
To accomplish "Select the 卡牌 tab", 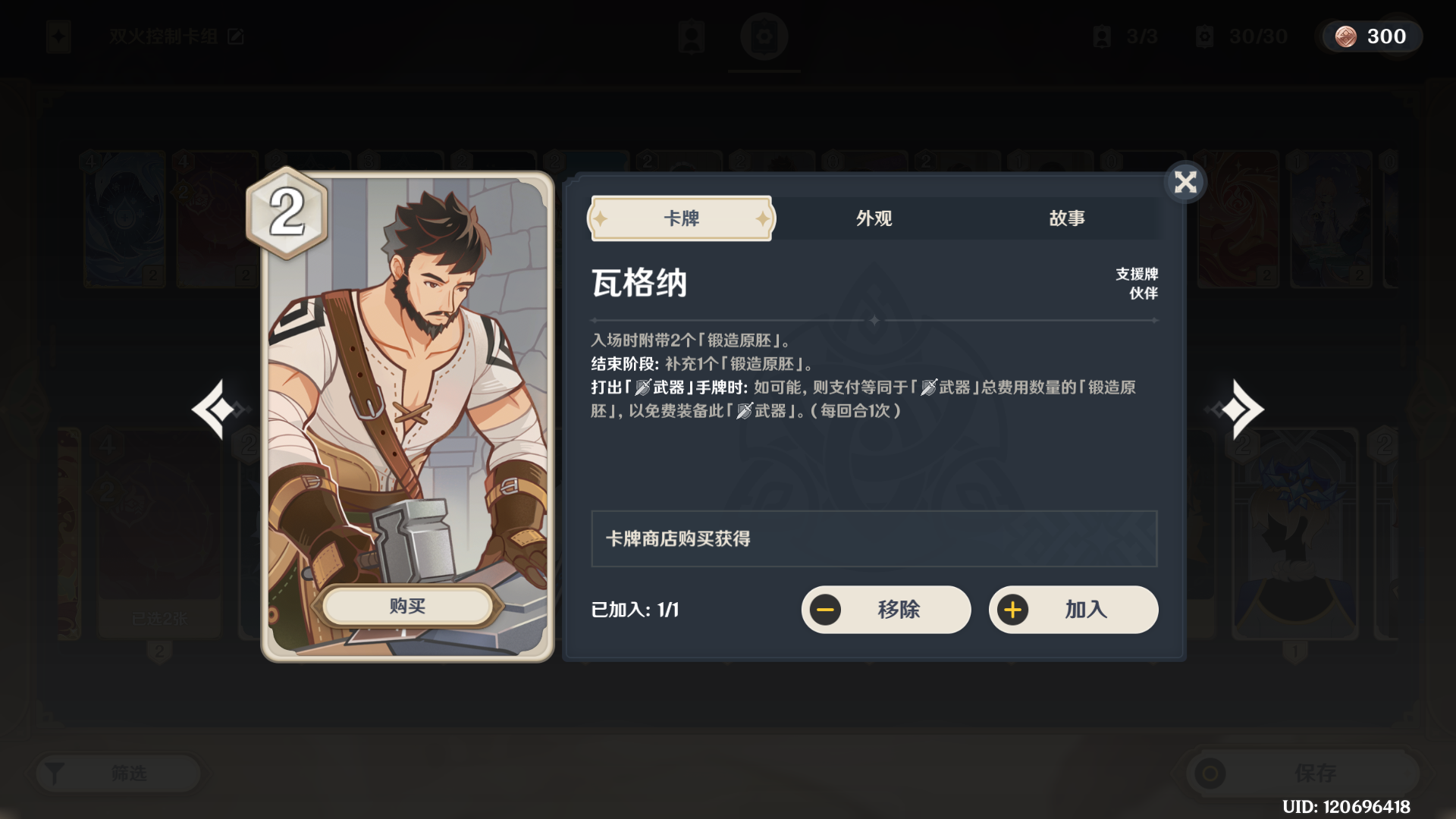I will pyautogui.click(x=681, y=218).
